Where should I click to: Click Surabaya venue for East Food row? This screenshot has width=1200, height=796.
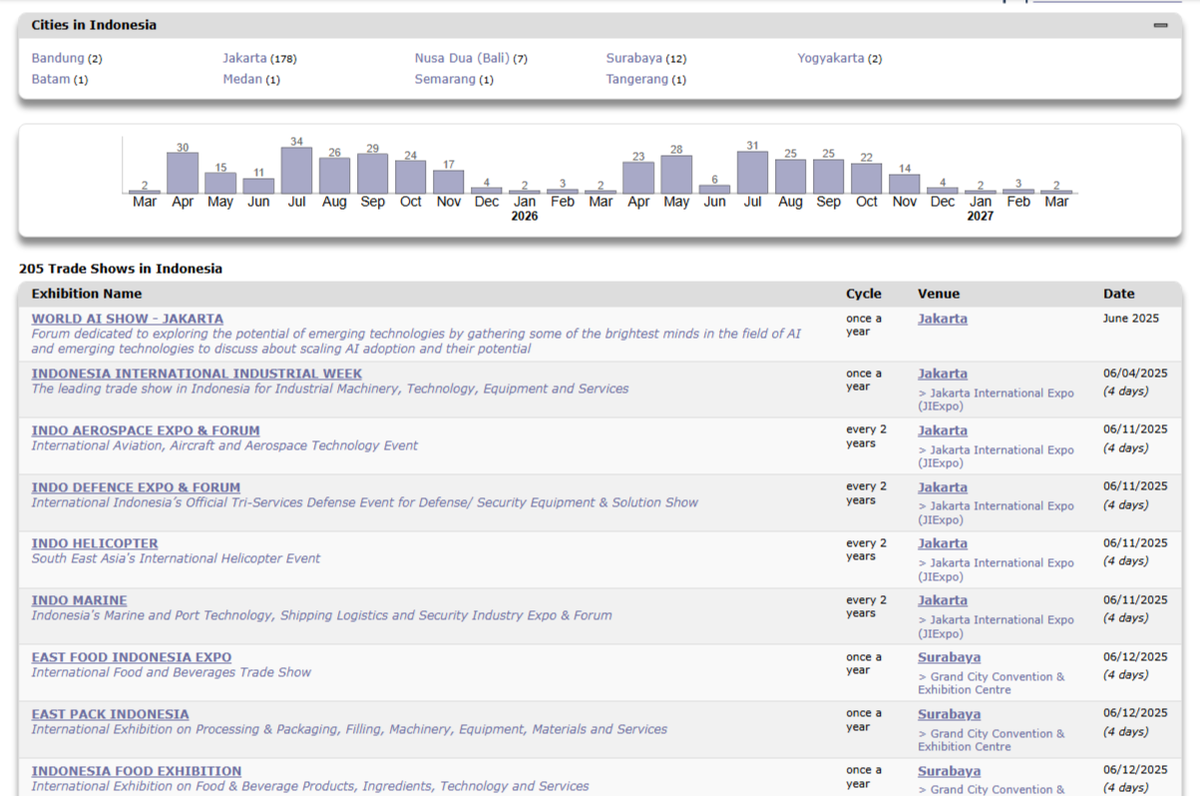[949, 658]
